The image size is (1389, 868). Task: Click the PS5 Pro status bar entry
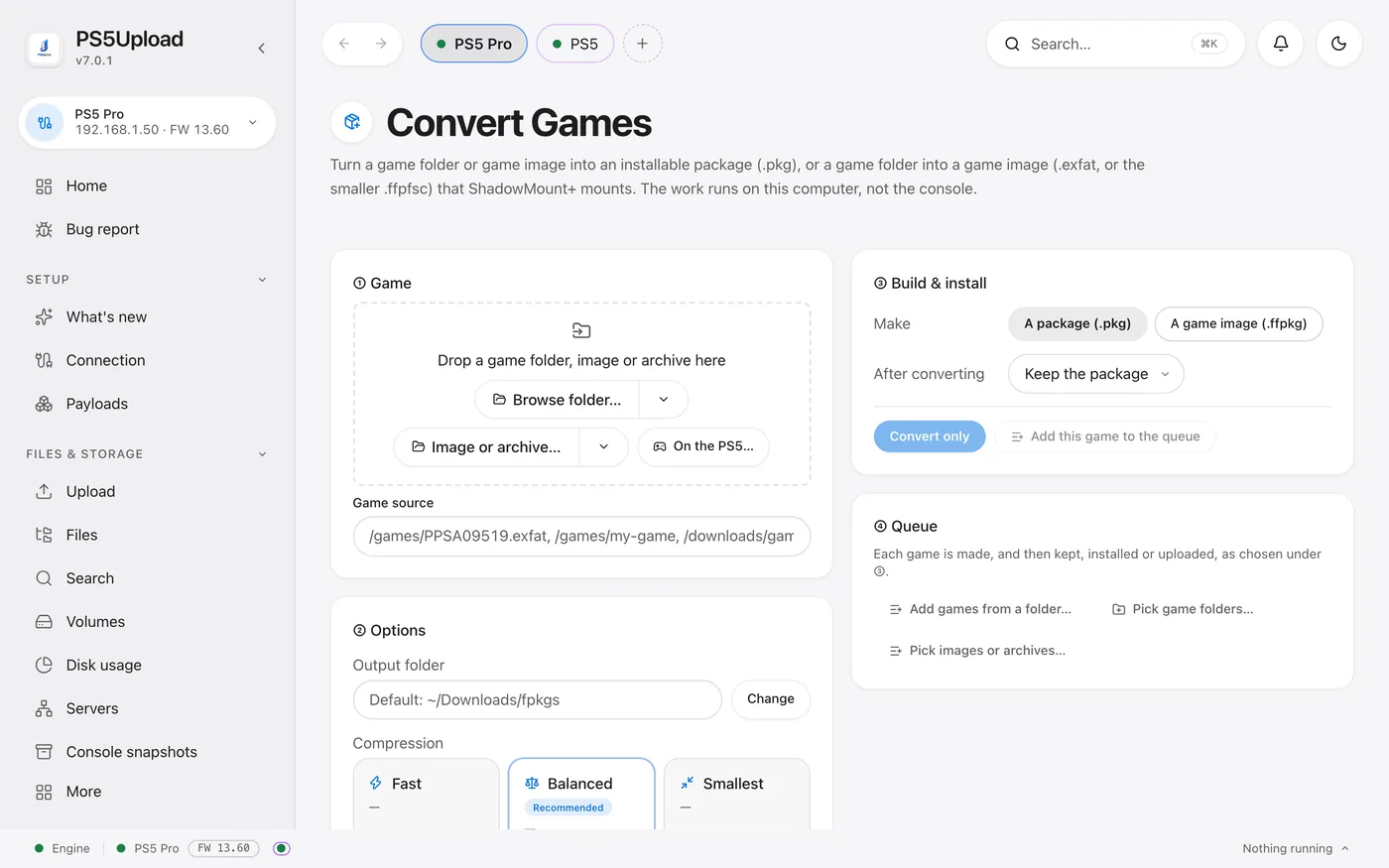point(148,848)
